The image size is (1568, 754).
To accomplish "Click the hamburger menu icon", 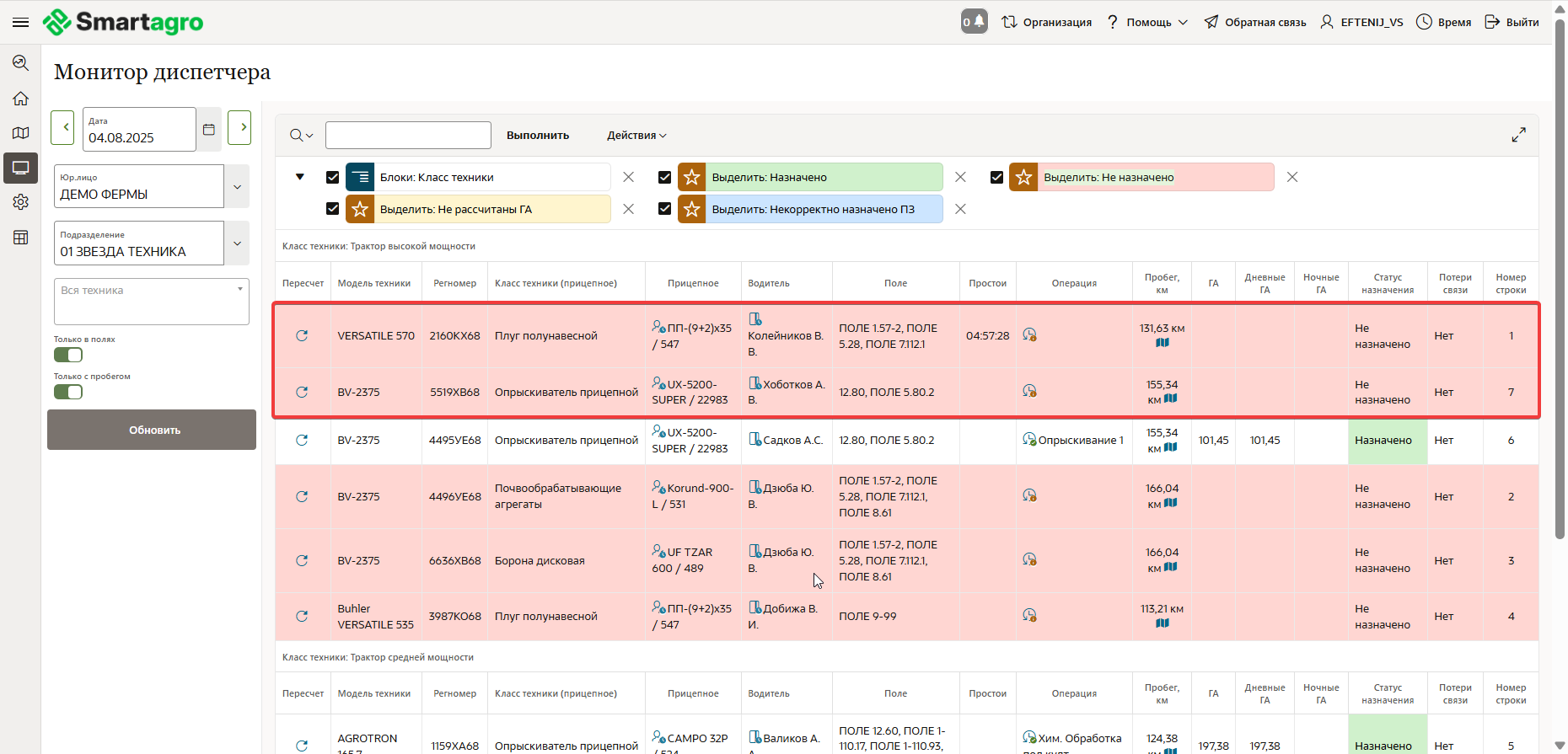I will (21, 22).
